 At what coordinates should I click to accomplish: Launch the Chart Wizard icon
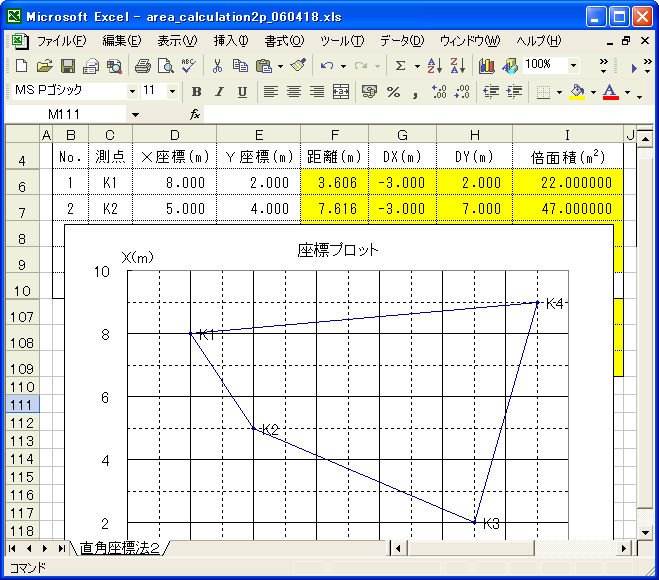coord(487,66)
